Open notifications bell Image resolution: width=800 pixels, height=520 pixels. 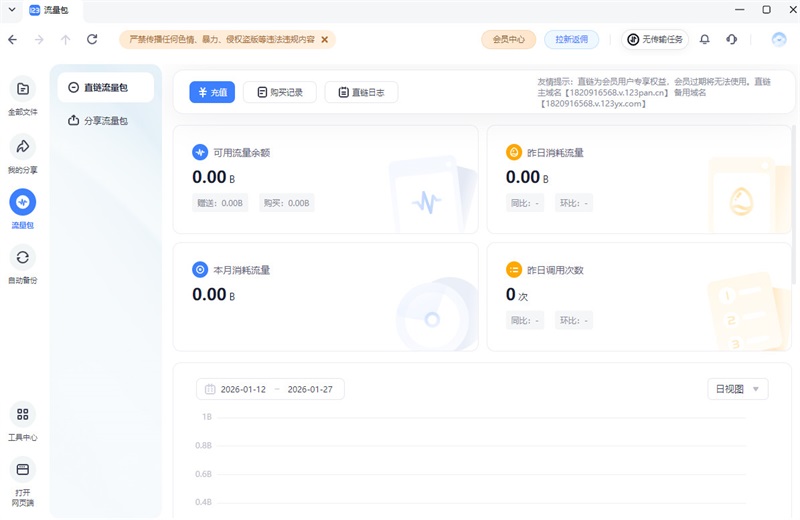point(705,39)
